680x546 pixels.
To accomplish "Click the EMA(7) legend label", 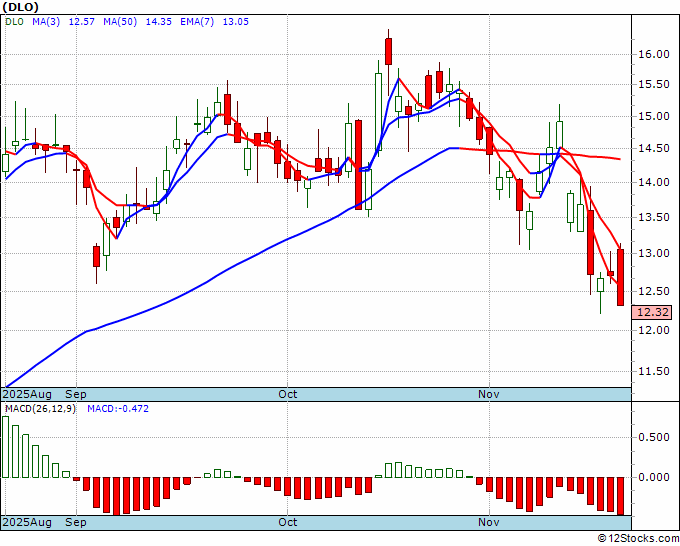I will [197, 22].
